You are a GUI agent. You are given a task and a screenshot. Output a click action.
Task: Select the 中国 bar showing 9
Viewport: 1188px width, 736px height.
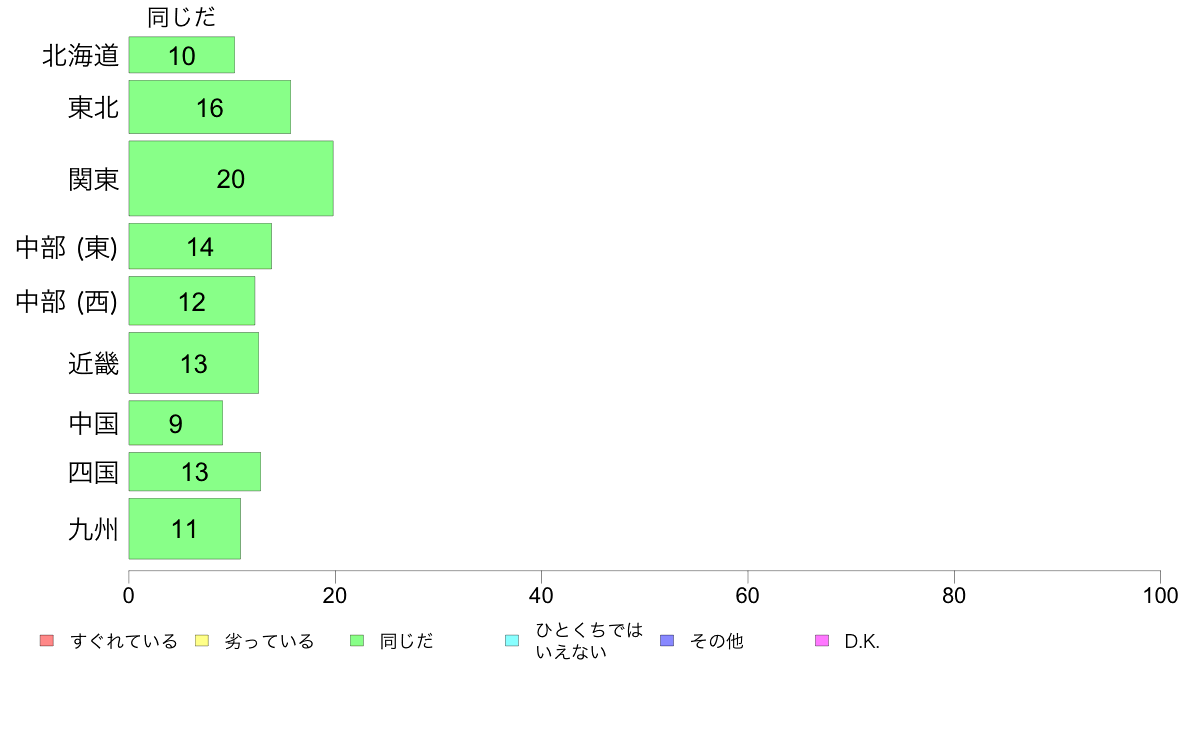pos(176,424)
